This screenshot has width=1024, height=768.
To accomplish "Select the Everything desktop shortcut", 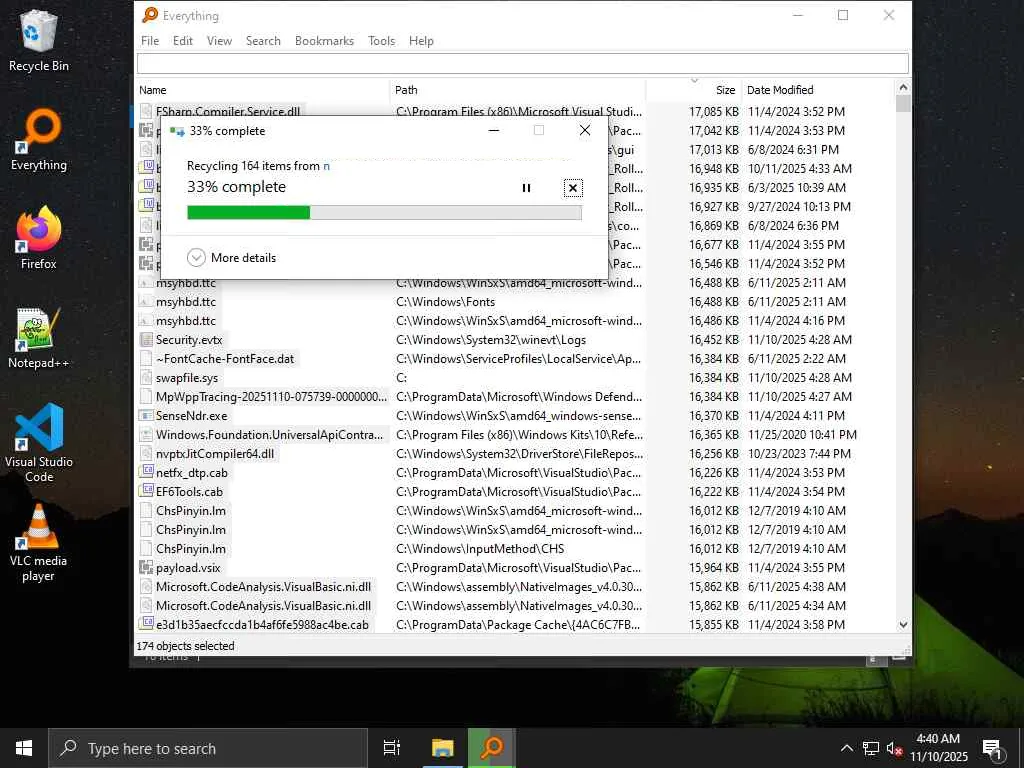I will 39,140.
